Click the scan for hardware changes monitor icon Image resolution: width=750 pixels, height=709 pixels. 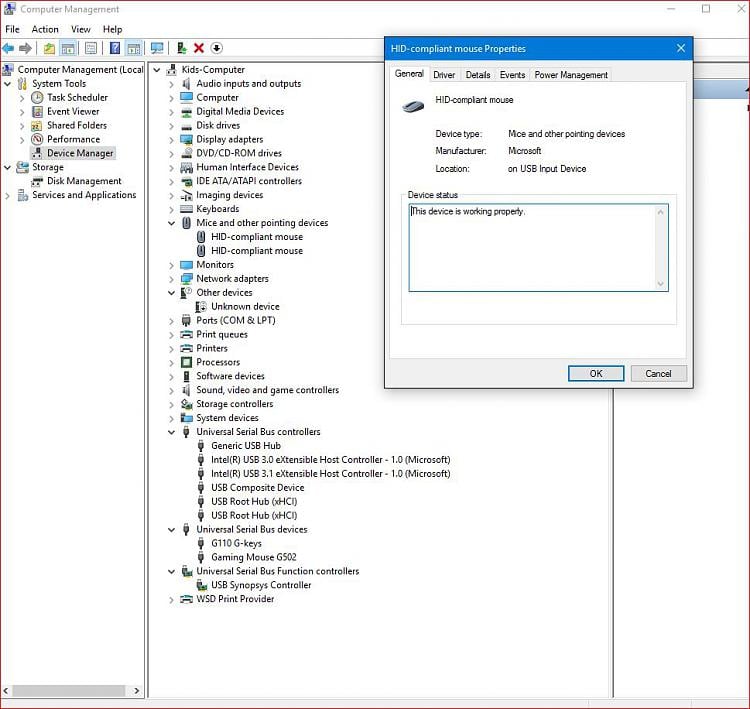157,48
